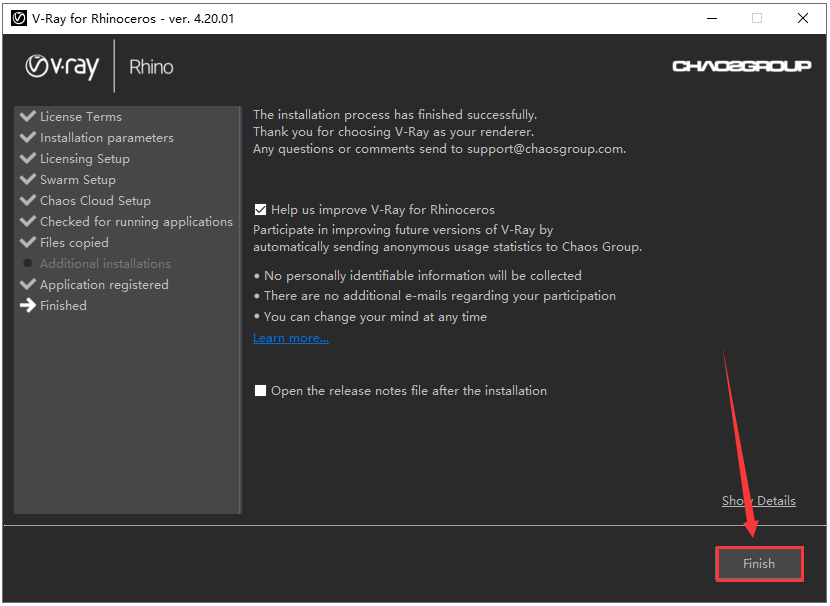Select the Additional installations step
The image size is (830, 606).
click(105, 264)
